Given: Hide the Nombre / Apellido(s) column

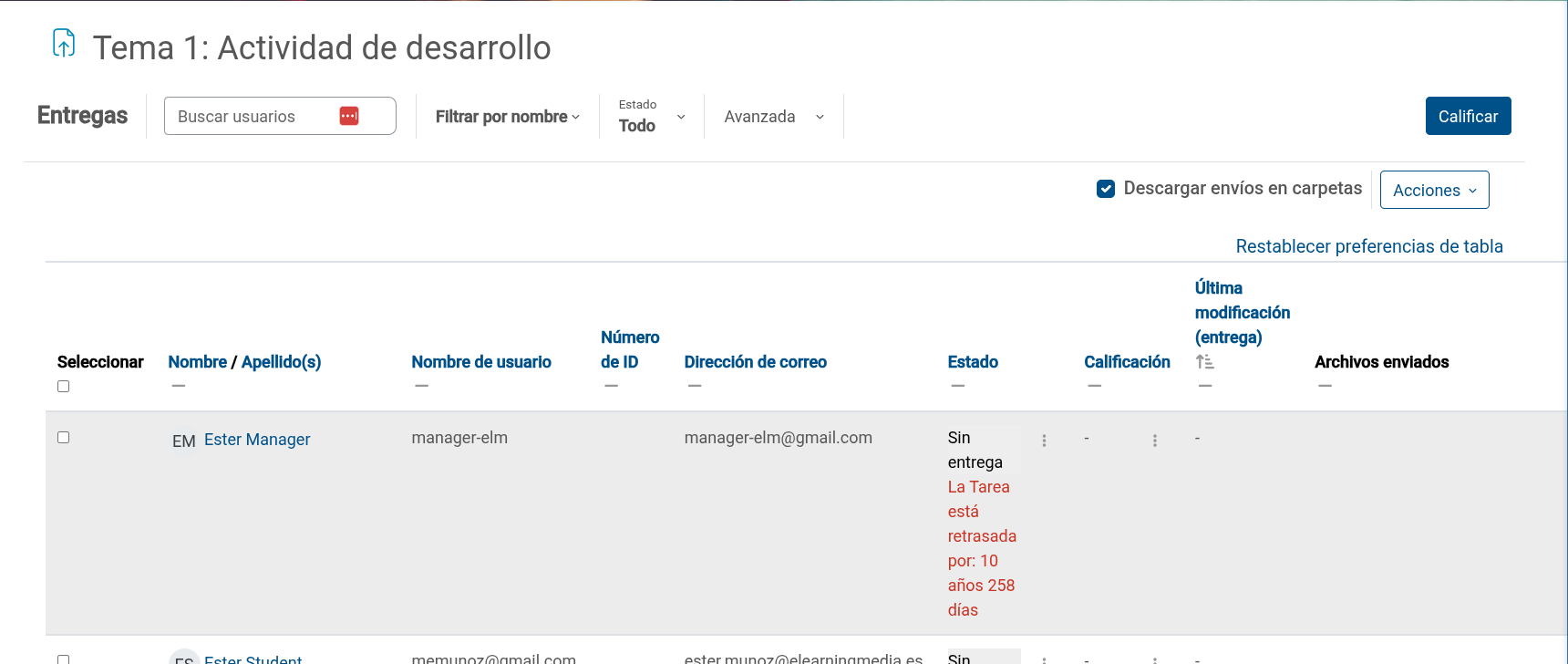Looking at the screenshot, I should click(179, 386).
